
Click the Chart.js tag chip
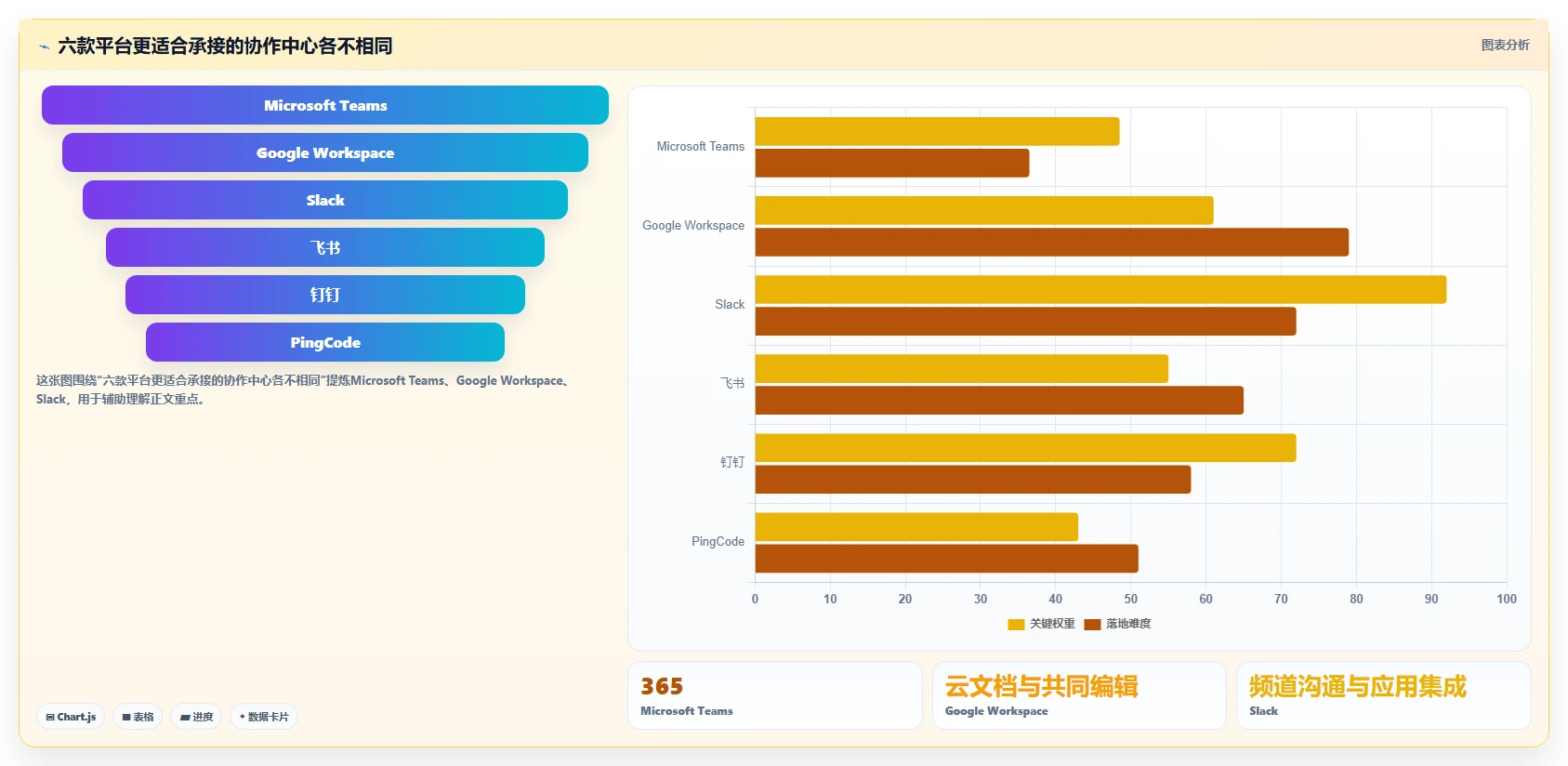71,717
